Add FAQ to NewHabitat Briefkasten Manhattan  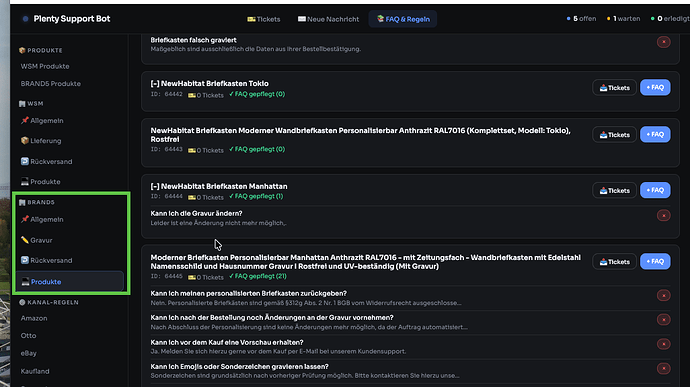[x=655, y=190]
